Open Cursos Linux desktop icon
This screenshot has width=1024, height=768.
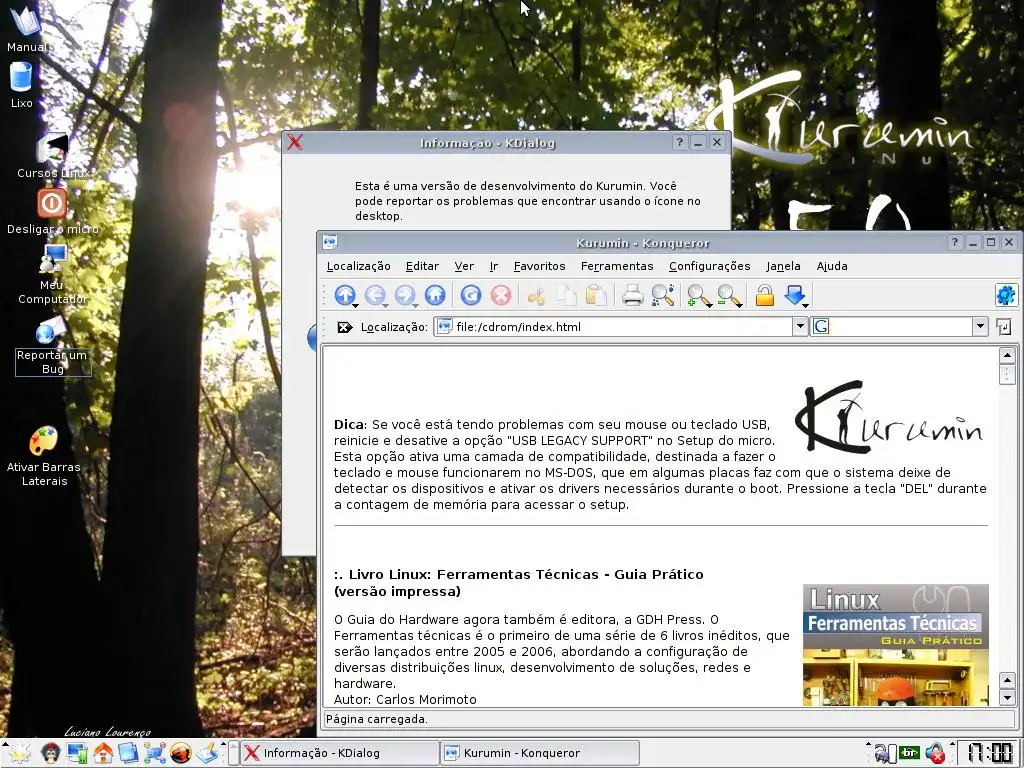[53, 155]
